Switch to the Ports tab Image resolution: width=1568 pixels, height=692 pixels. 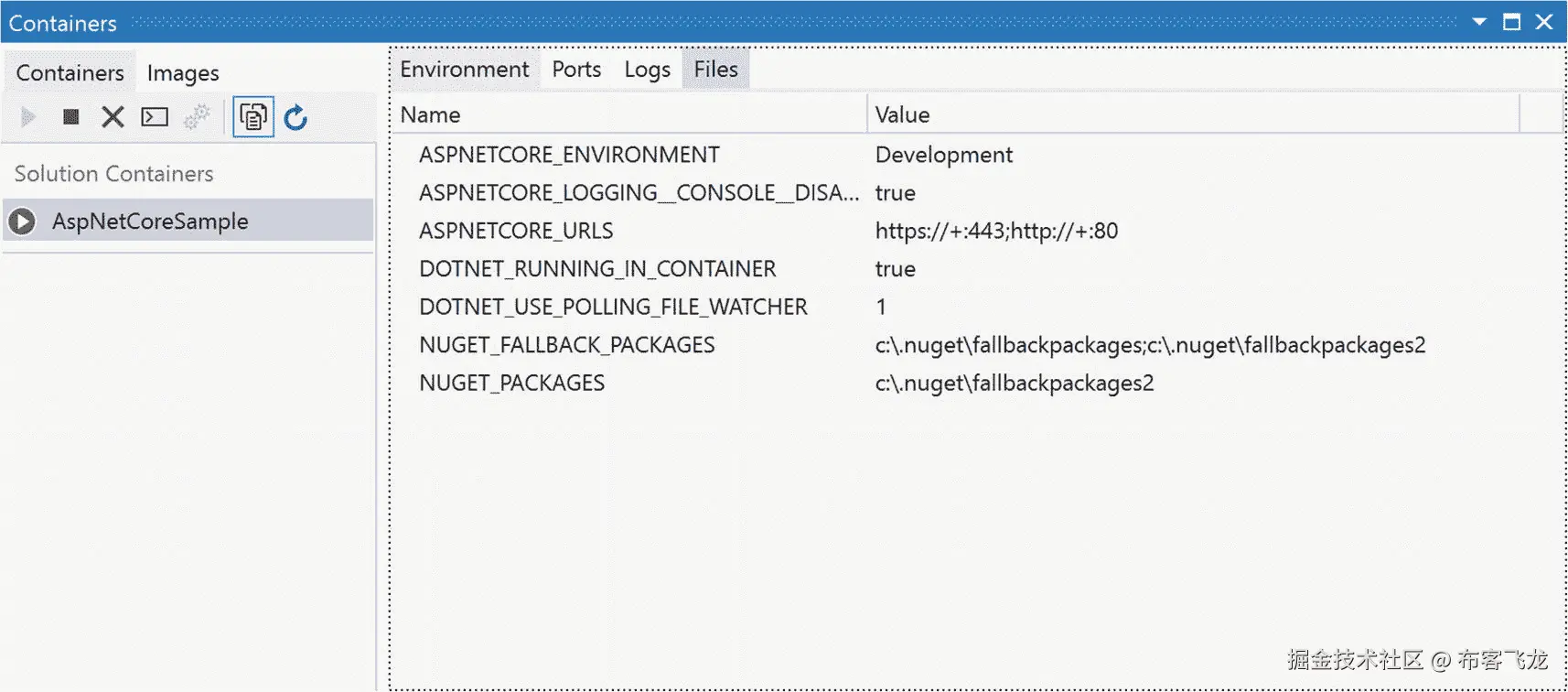pyautogui.click(x=576, y=70)
